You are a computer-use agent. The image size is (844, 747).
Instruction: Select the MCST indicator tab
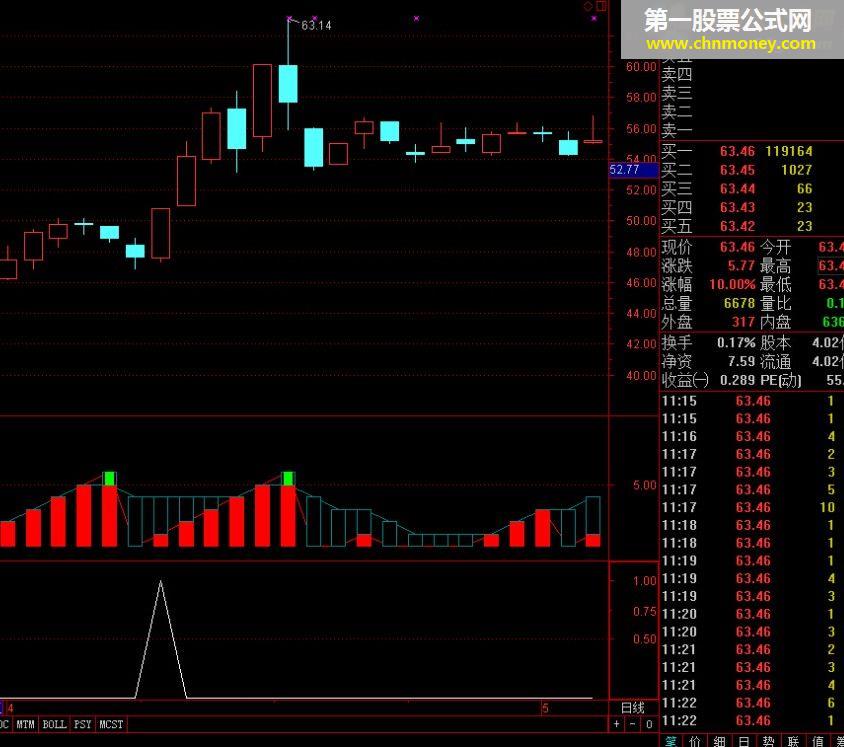111,724
